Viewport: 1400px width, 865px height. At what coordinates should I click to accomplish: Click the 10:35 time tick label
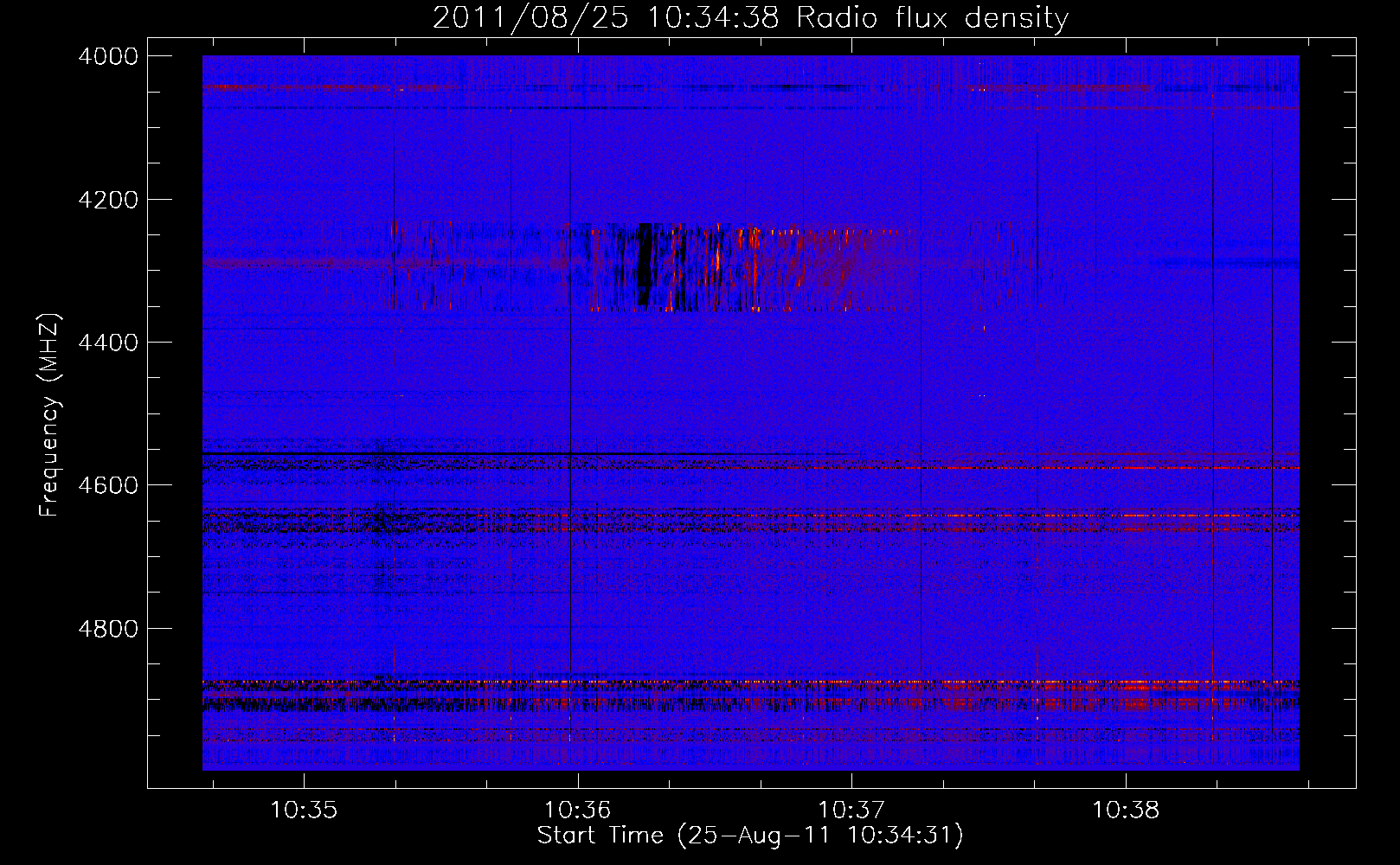pos(303,811)
